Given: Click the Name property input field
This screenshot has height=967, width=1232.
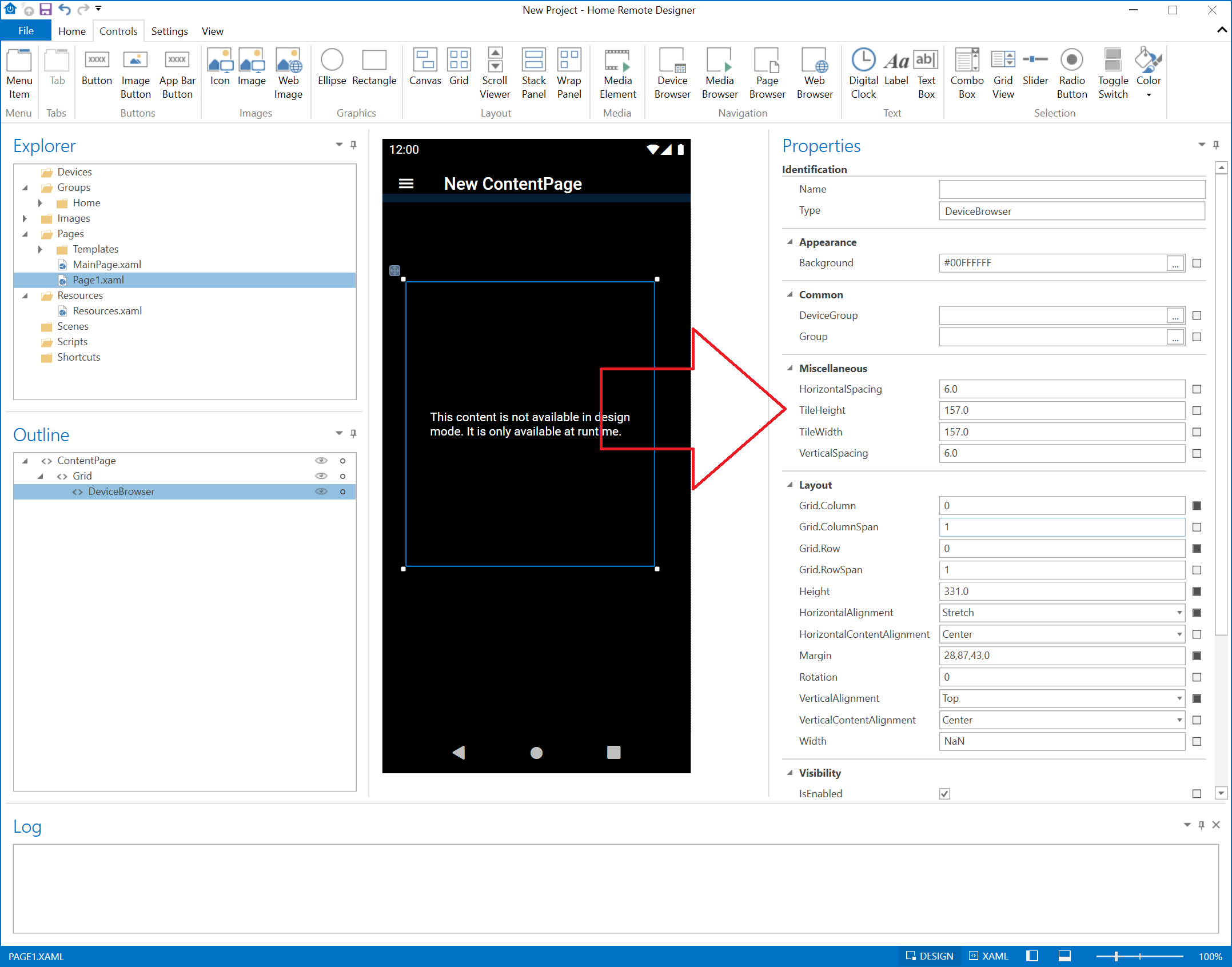Looking at the screenshot, I should (x=1071, y=189).
